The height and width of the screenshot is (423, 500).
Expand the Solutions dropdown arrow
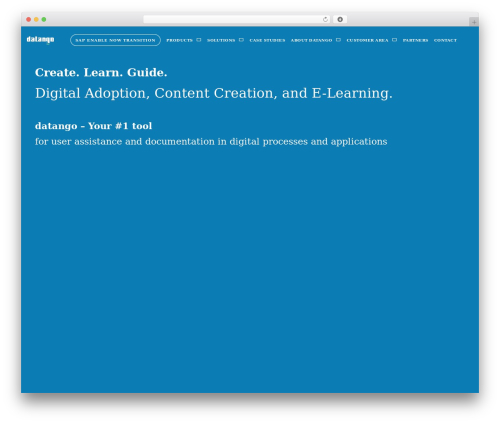(x=241, y=40)
